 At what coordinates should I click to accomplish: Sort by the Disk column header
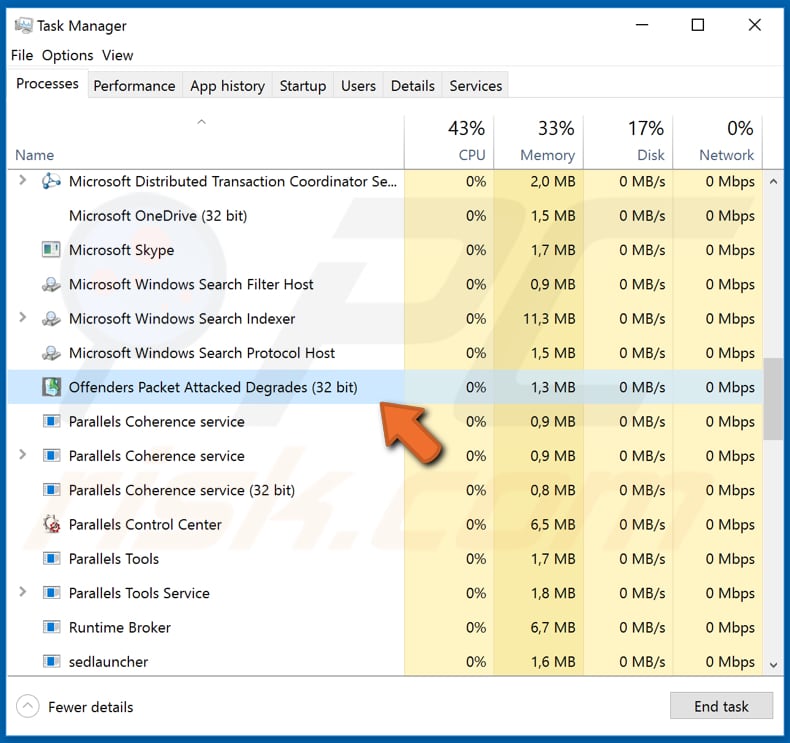629,142
